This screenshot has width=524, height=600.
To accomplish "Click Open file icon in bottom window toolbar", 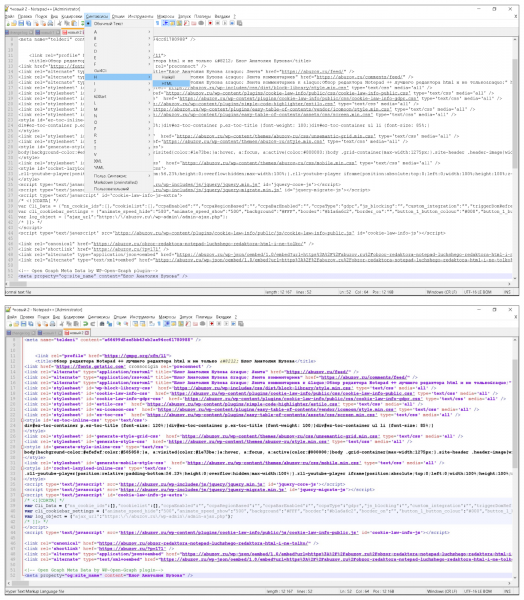I will (16, 324).
